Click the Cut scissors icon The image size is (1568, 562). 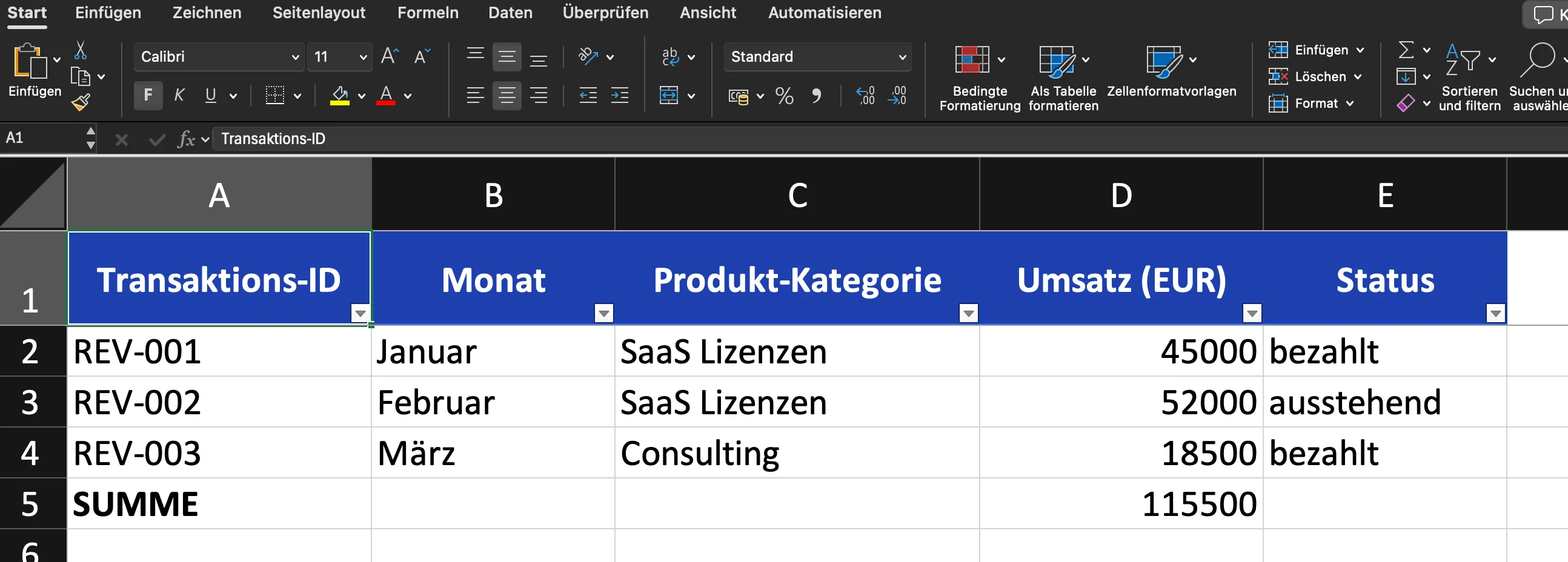(81, 48)
